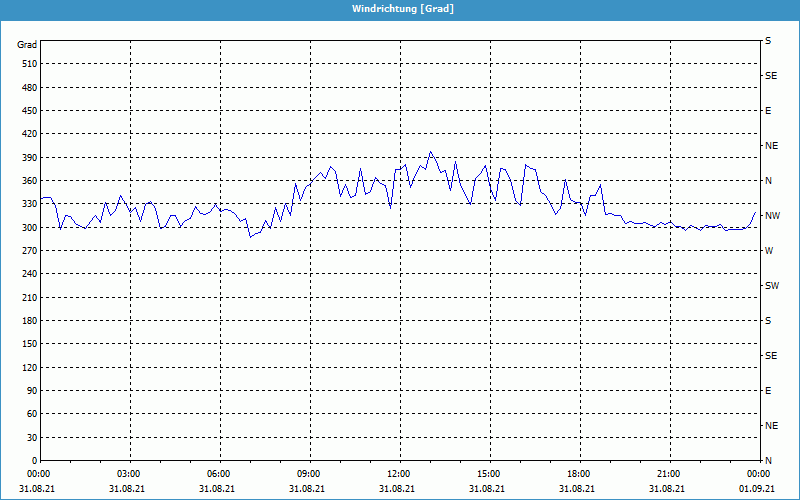Click the 360 degree y-axis label
Image resolution: width=800 pixels, height=500 pixels.
28,181
